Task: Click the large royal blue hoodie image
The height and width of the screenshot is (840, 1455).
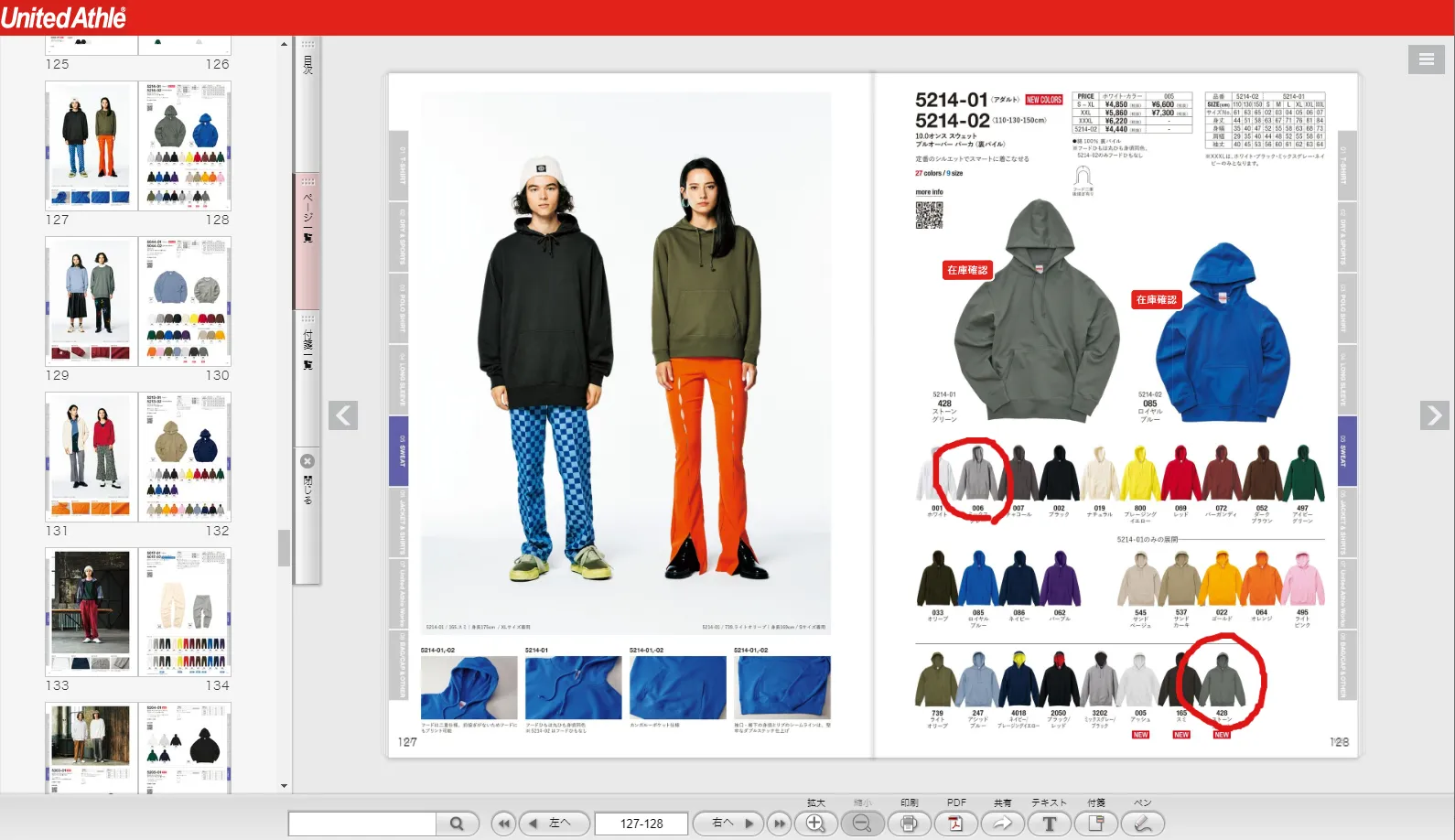Action: [x=1223, y=332]
